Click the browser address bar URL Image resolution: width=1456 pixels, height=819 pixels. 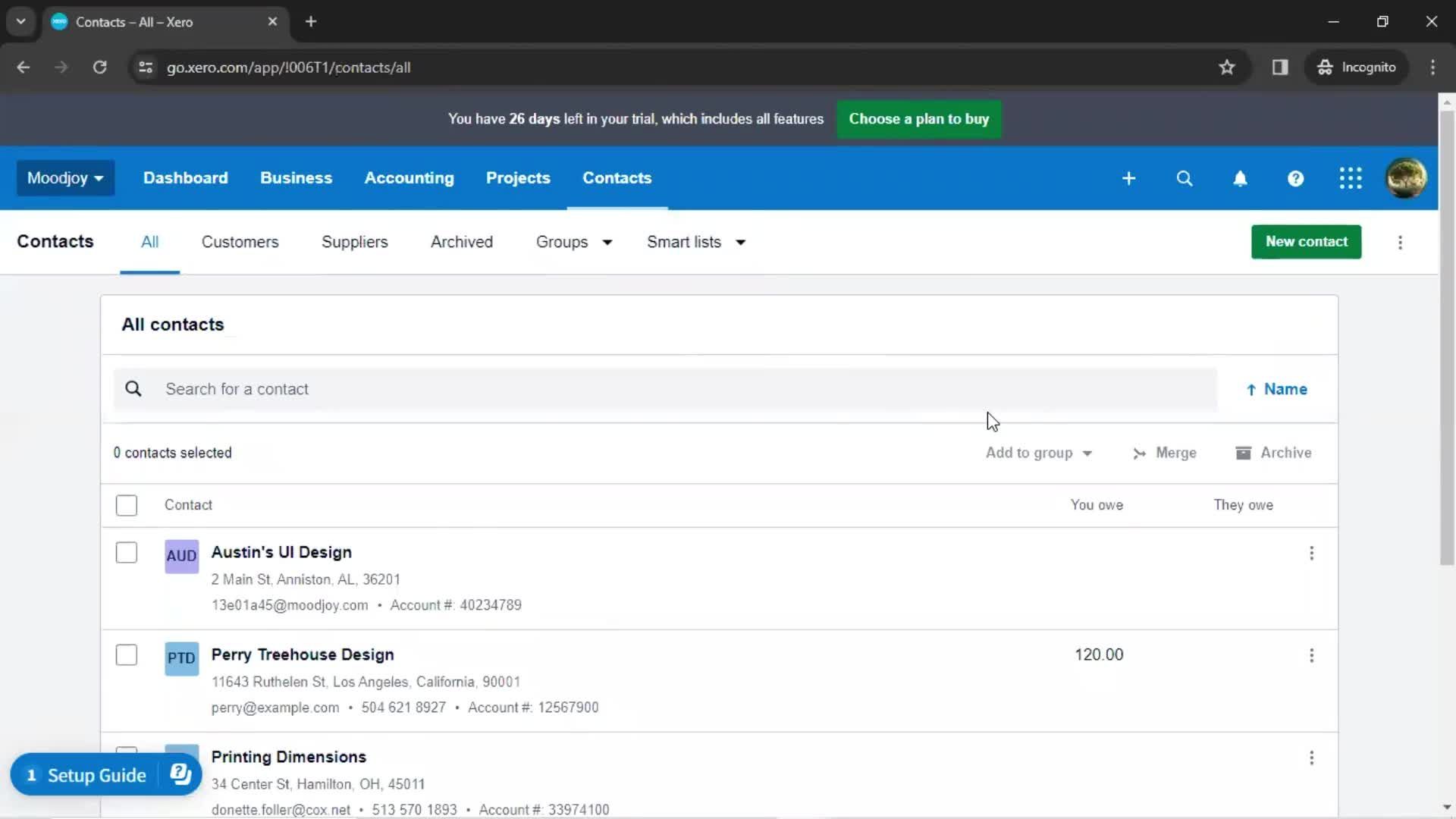point(289,67)
